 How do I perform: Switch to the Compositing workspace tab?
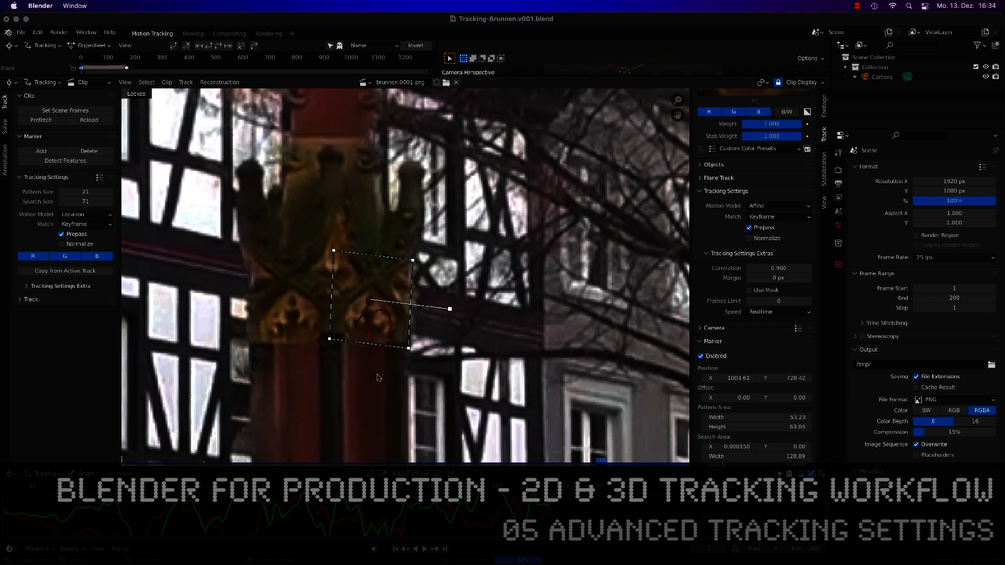(x=229, y=34)
